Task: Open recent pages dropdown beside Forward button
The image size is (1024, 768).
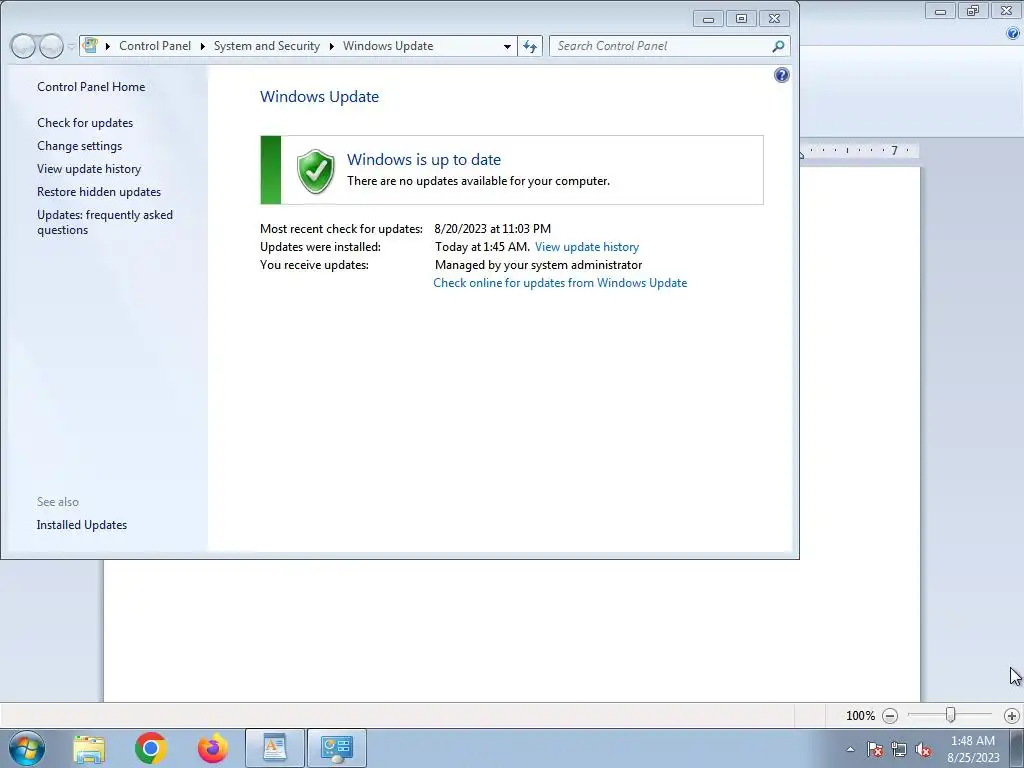Action: [71, 46]
